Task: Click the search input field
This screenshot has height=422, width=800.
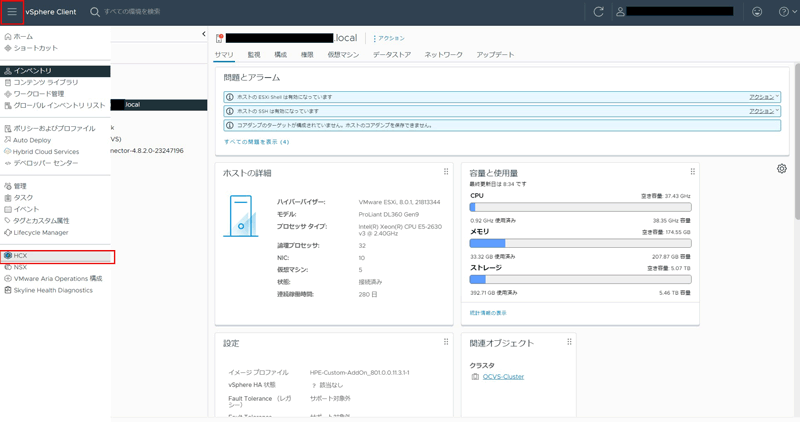Action: coord(132,11)
